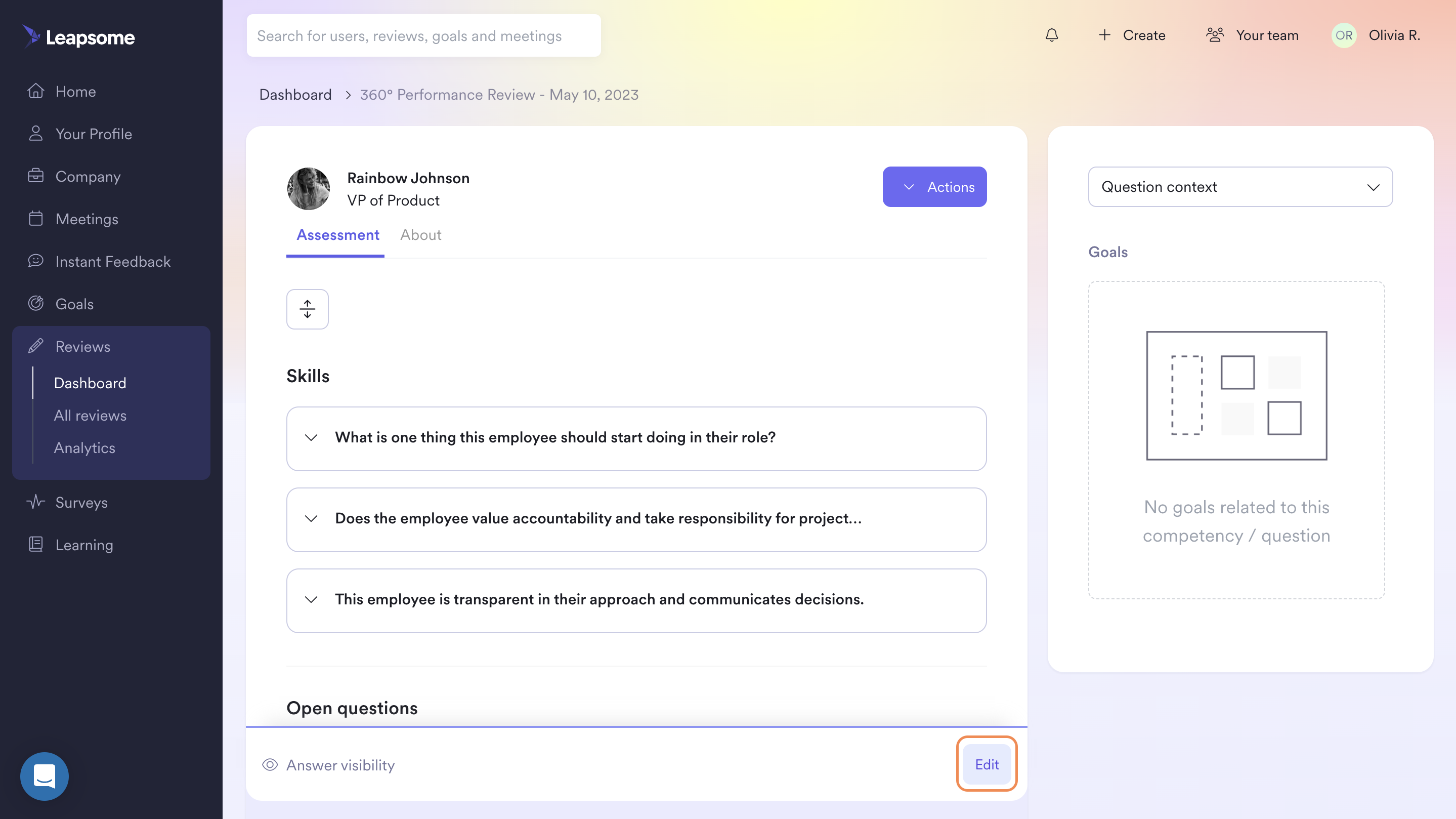The width and height of the screenshot is (1456, 819).
Task: Click the breadcrumb chevron separator
Action: 348,95
